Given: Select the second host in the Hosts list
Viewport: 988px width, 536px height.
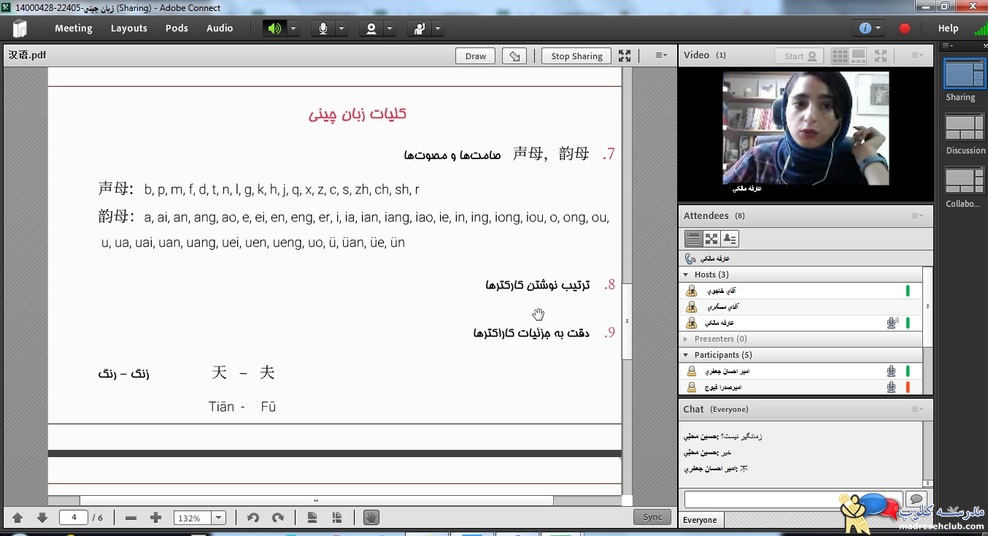Looking at the screenshot, I should [801, 307].
